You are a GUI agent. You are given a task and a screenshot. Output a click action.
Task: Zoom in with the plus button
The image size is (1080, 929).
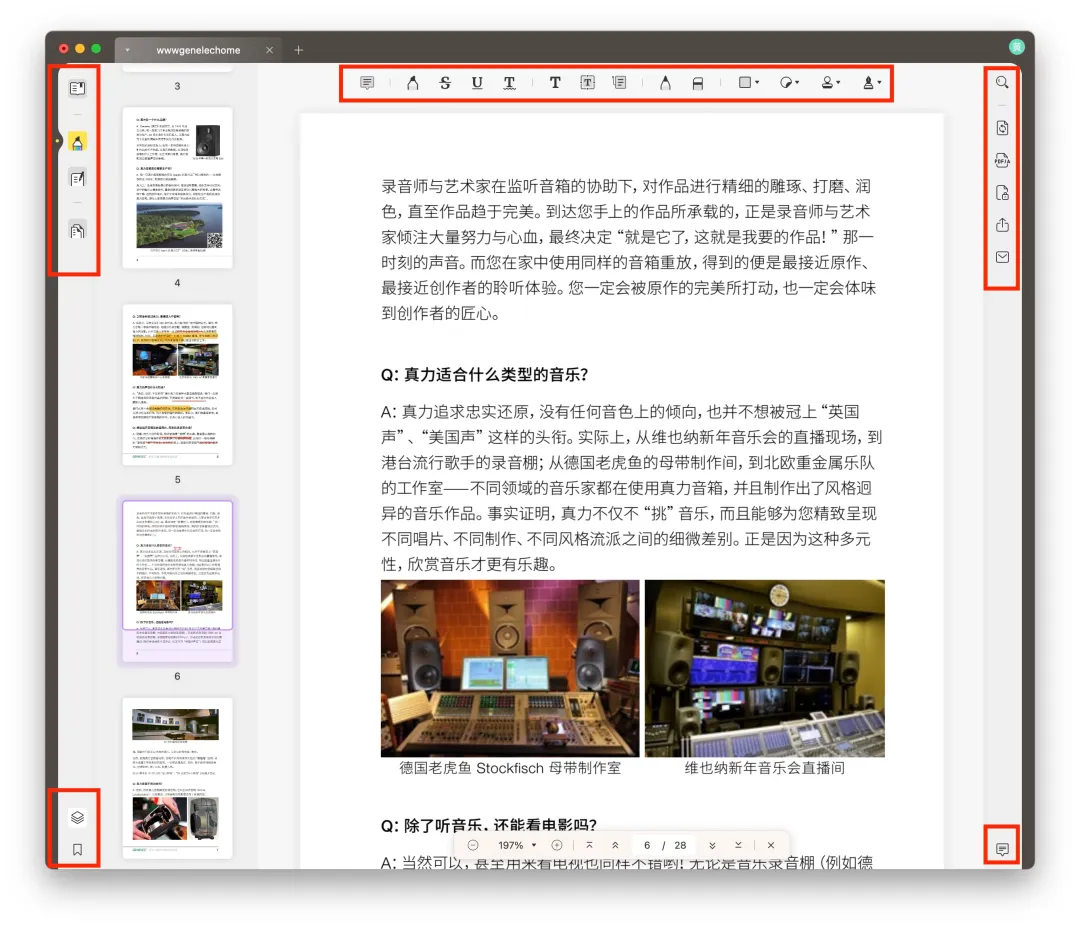557,845
